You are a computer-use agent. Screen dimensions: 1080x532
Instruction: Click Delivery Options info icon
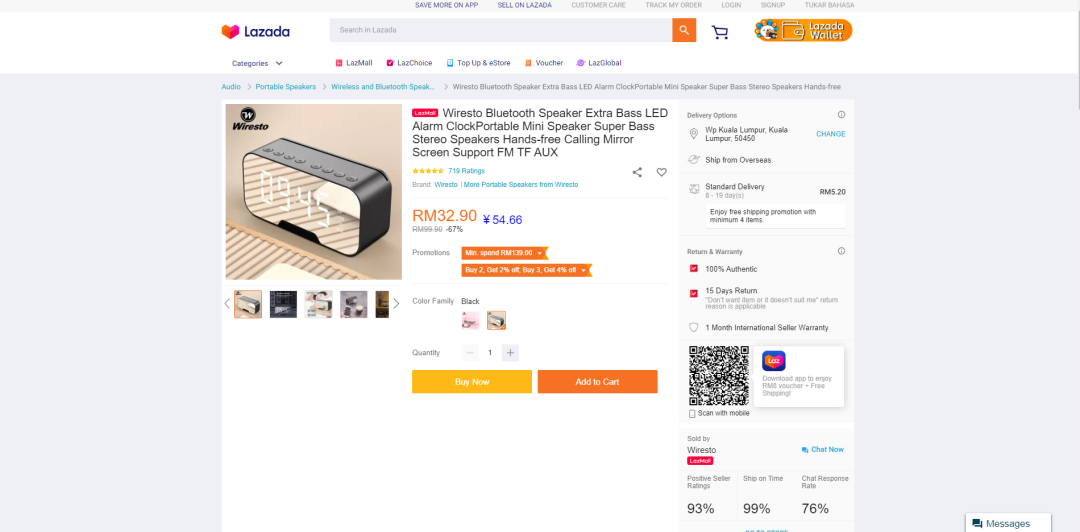841,115
